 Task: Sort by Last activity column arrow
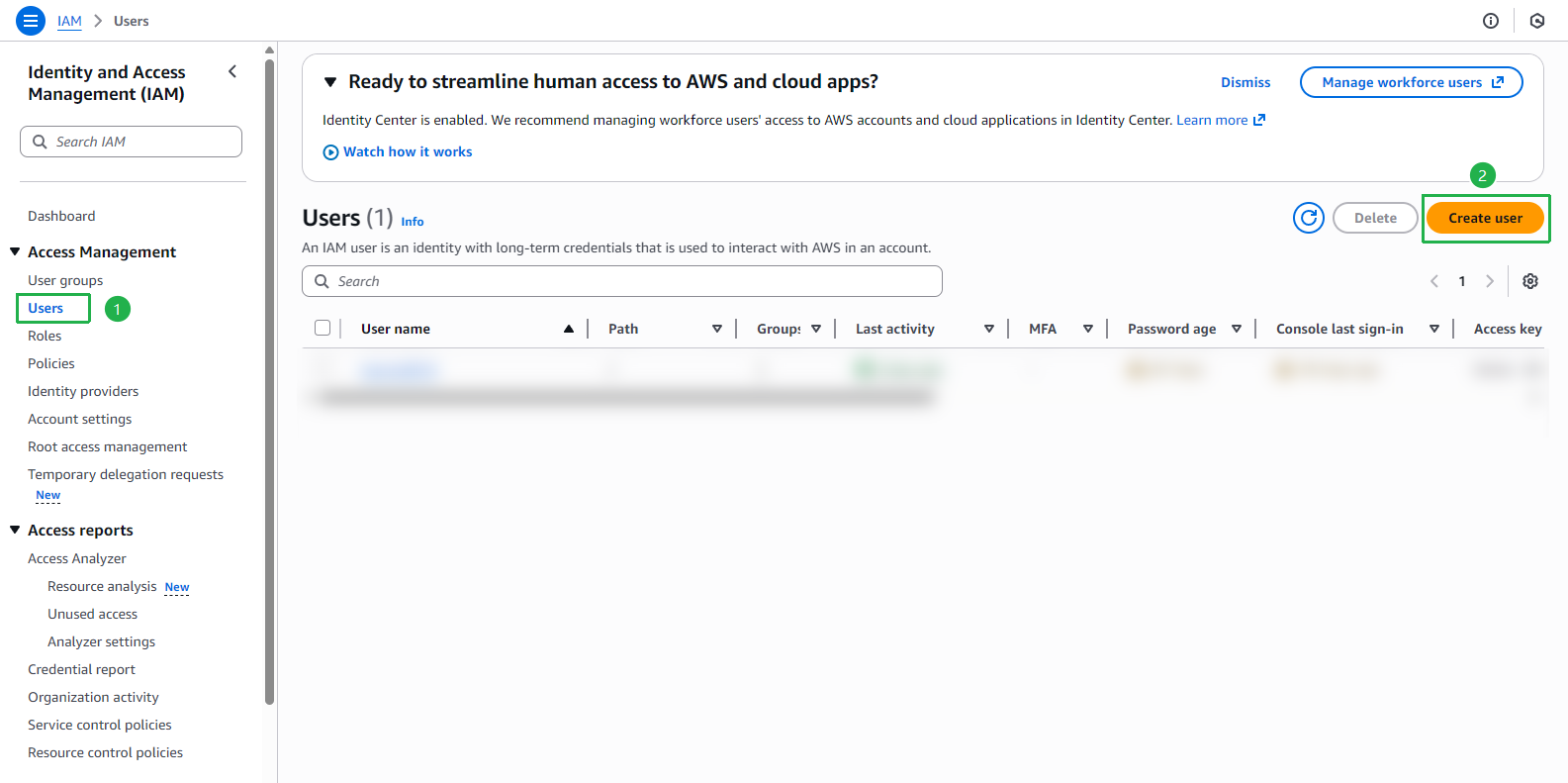(989, 329)
